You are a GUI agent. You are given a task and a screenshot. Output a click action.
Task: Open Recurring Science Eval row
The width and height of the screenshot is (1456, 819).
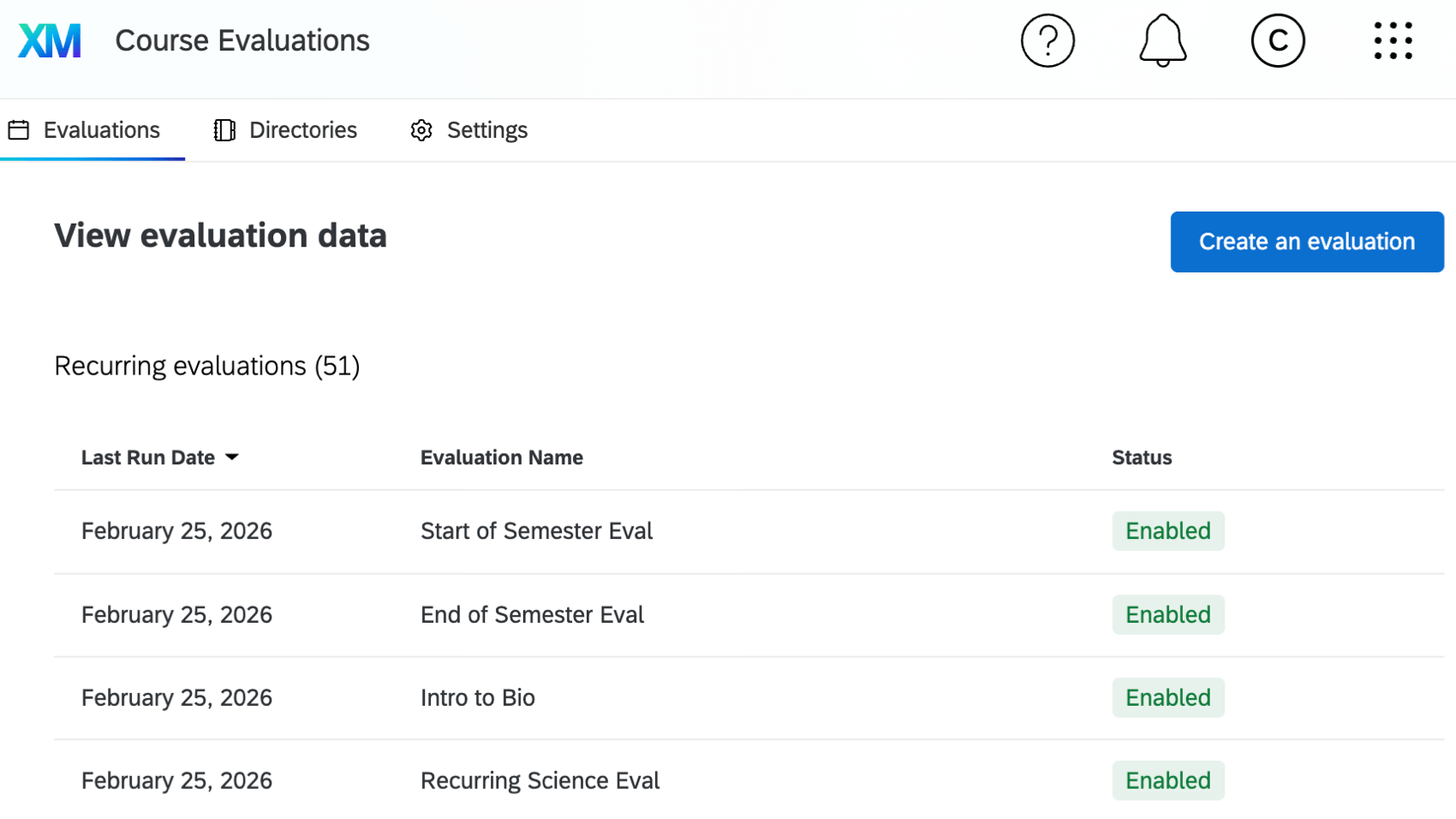540,781
